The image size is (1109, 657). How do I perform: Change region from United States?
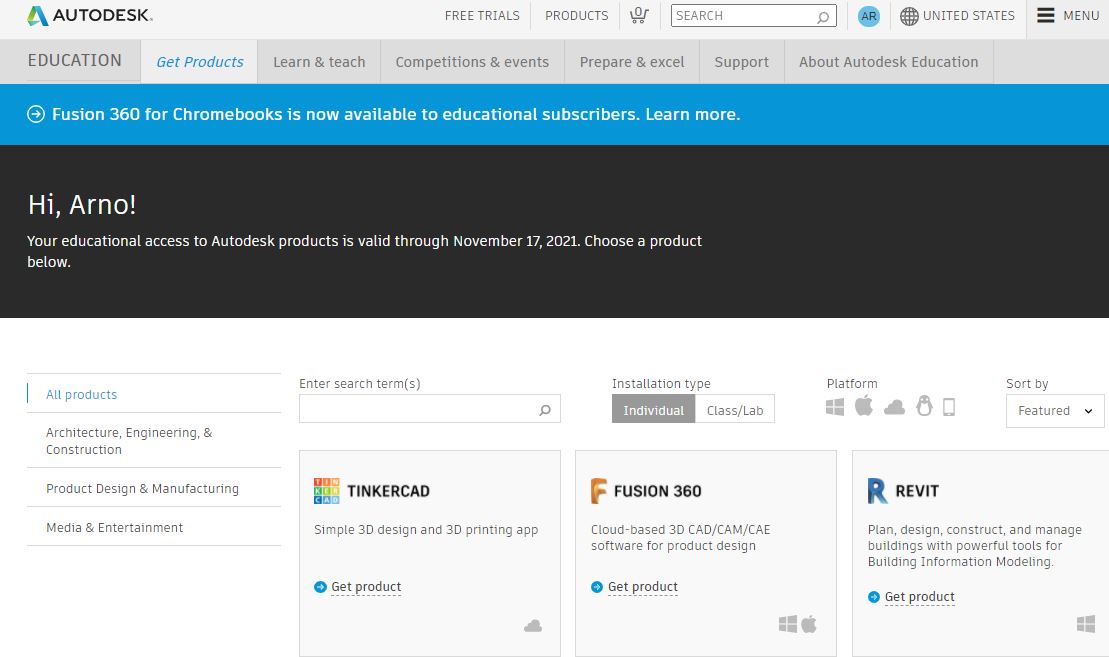[957, 16]
